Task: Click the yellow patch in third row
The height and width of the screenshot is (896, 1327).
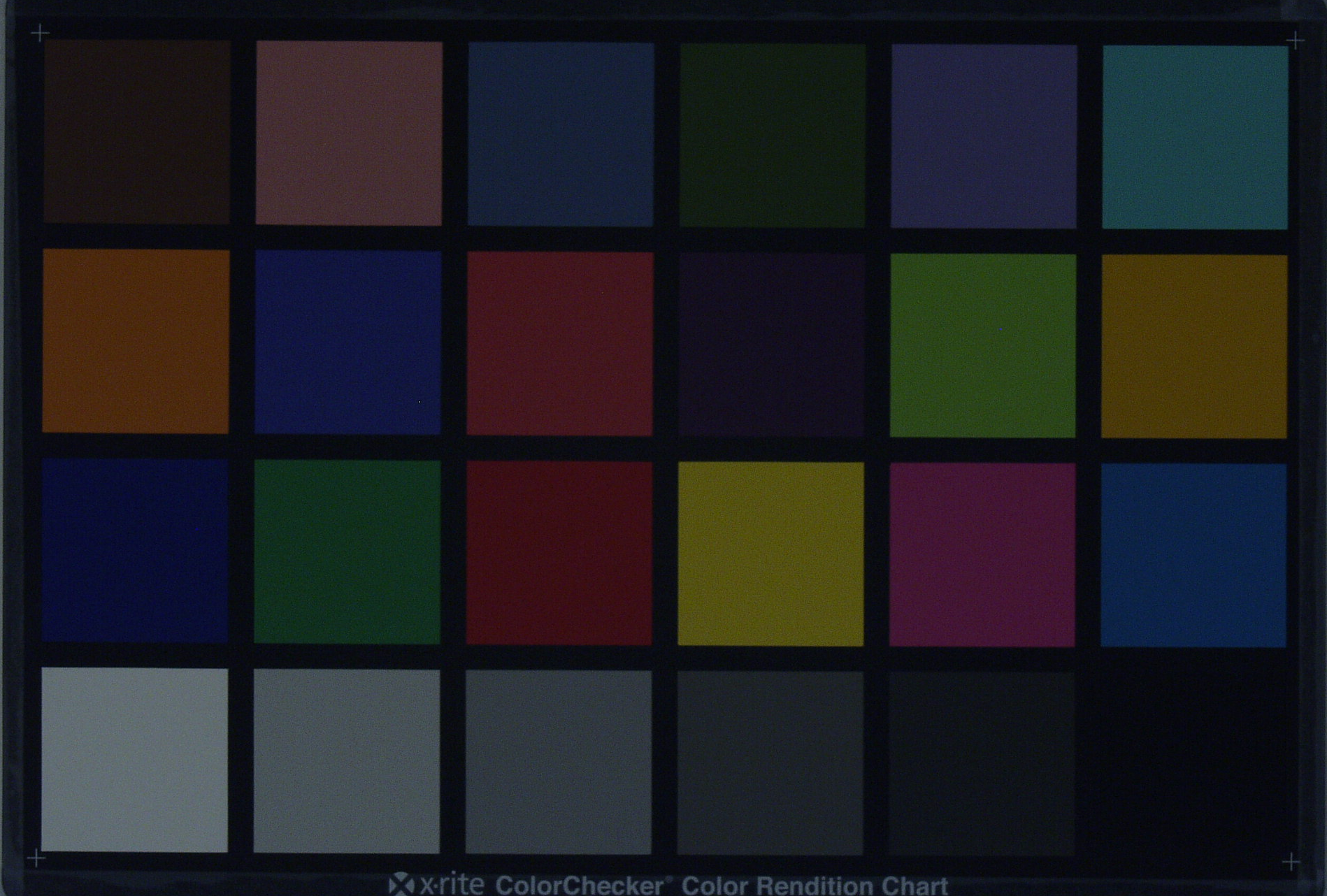Action: tap(771, 554)
